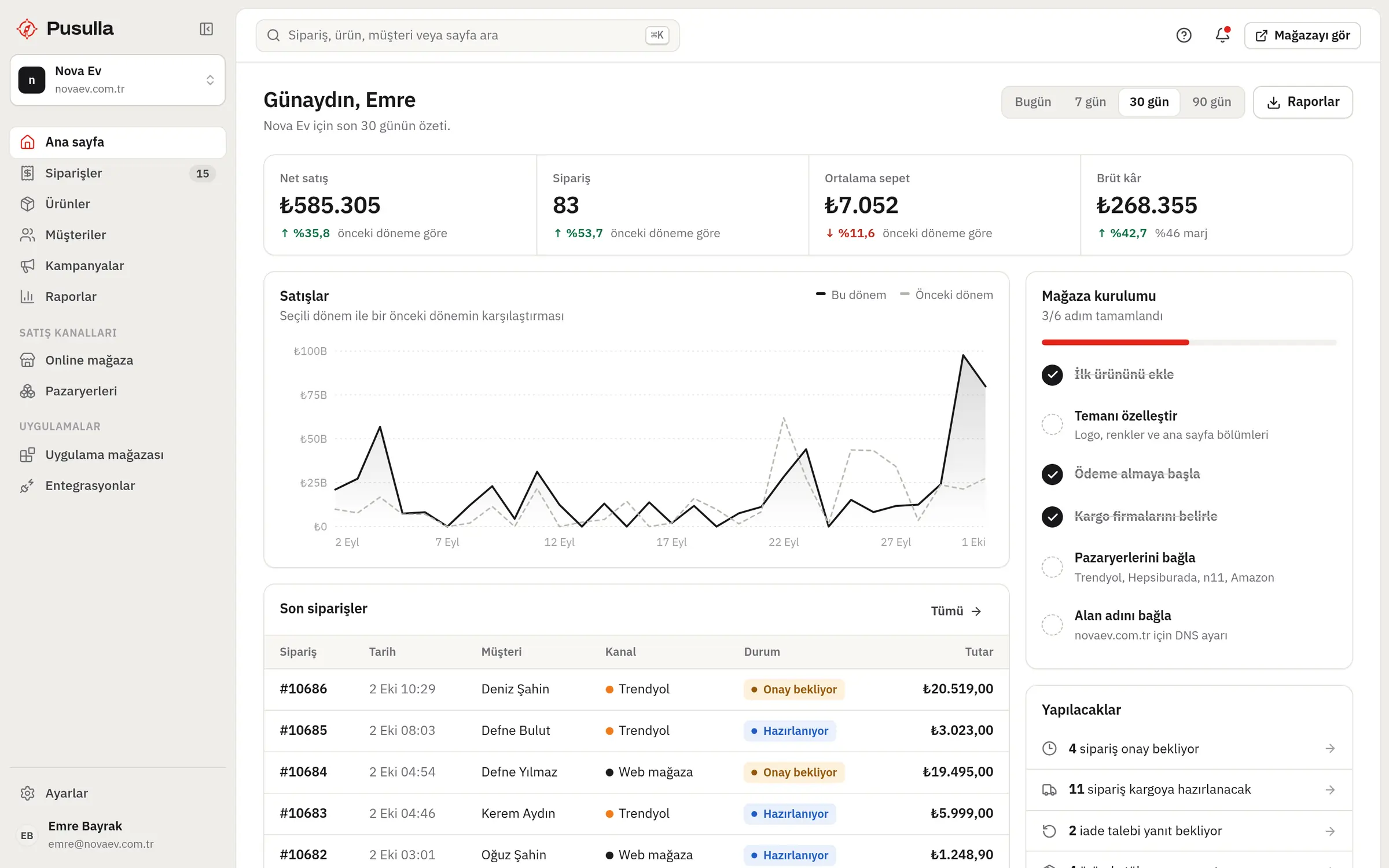
Task: Open Raporlar in the sidebar
Action: pos(117,296)
